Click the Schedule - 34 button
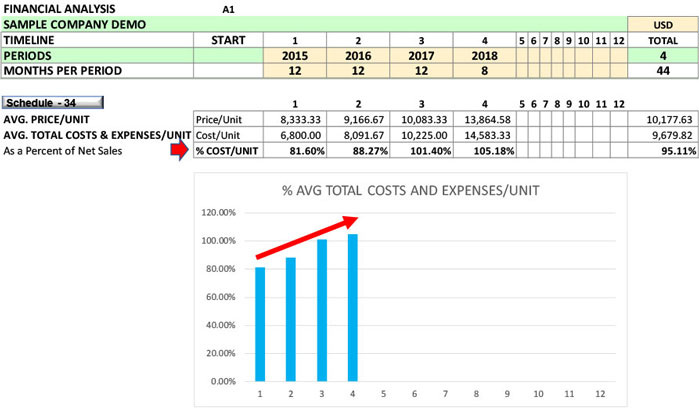This screenshot has width=699, height=409. coord(53,103)
